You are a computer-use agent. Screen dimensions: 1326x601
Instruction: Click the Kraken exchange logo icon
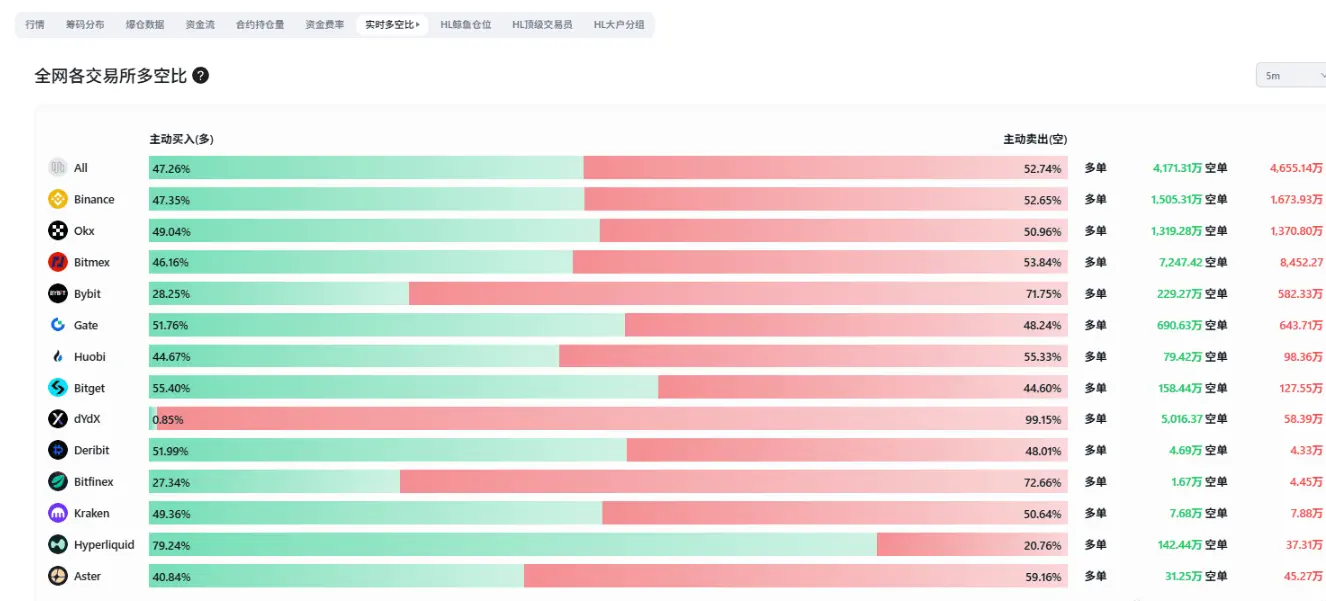[x=58, y=513]
